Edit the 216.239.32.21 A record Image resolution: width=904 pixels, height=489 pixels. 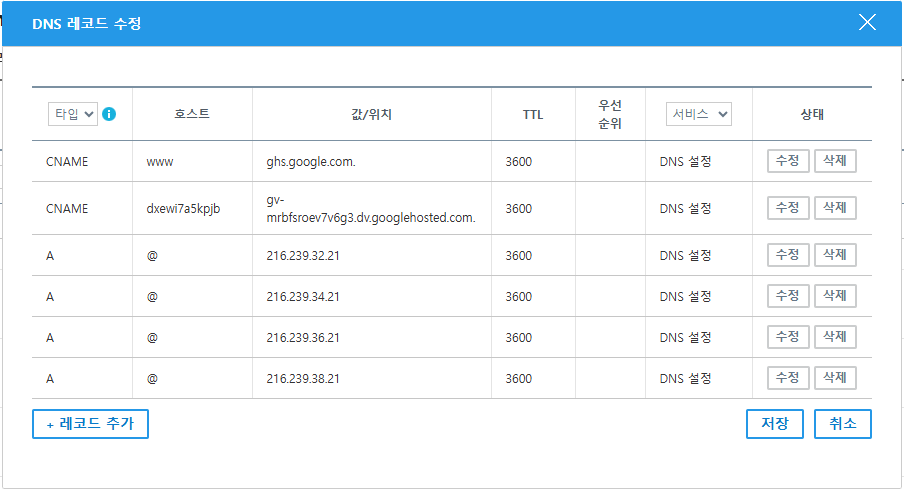(x=788, y=255)
